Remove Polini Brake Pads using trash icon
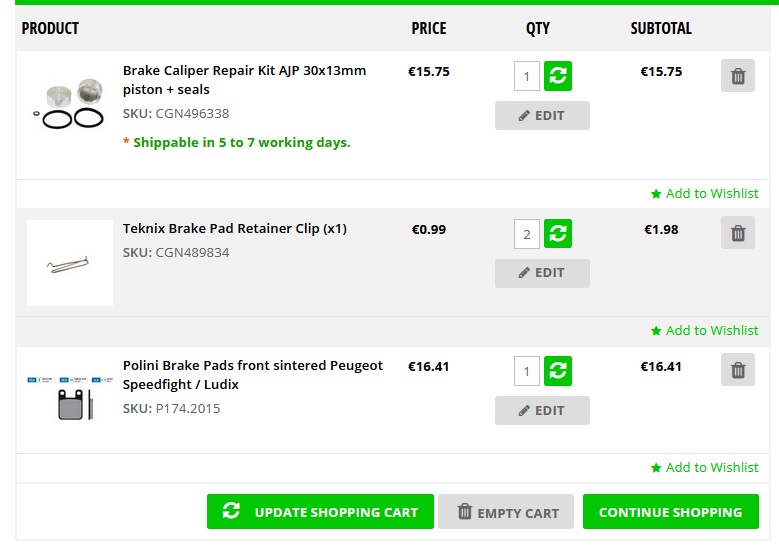 [x=738, y=370]
